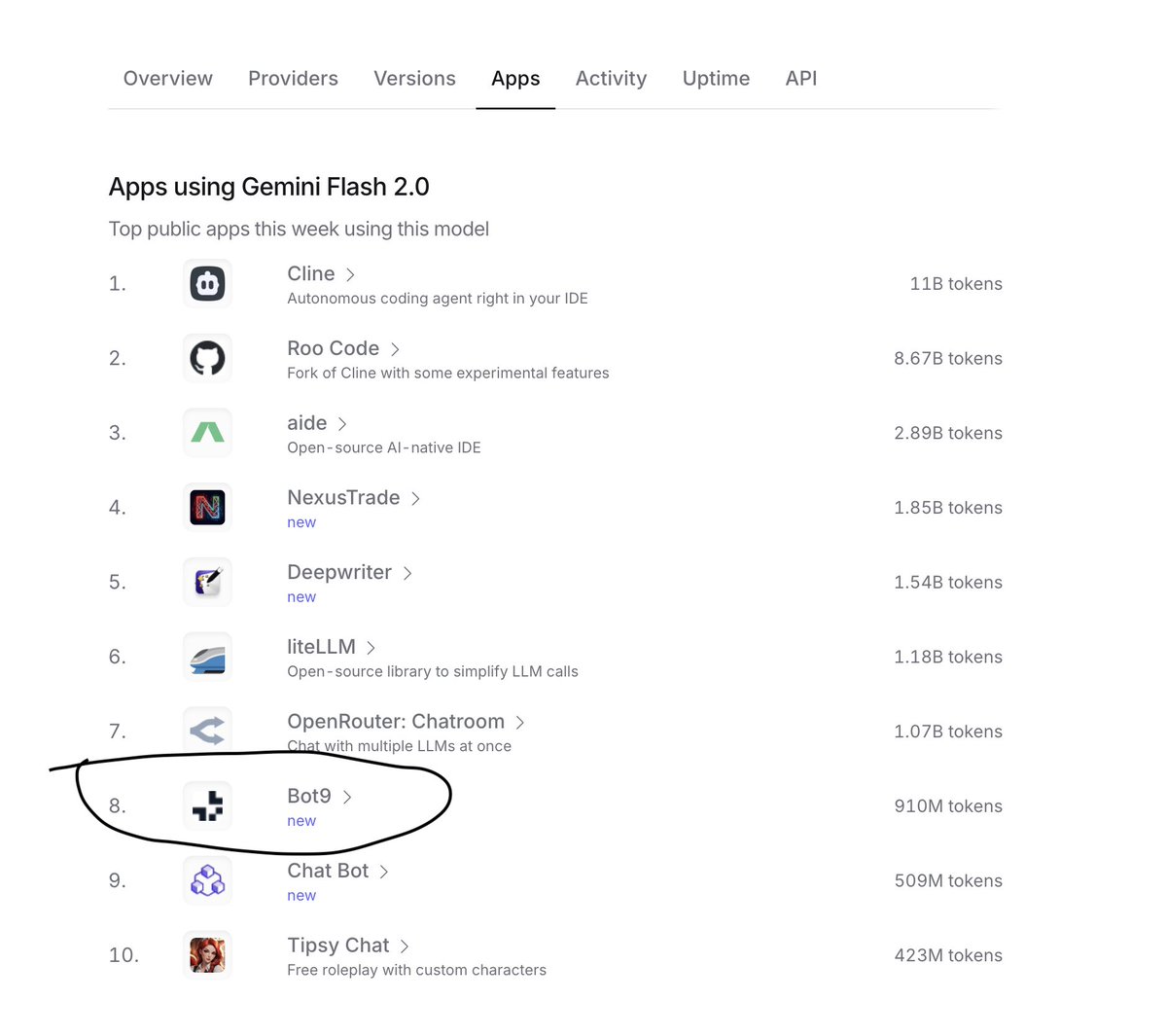Viewport: 1167px width, 1036px height.
Task: Click the Bot9 app icon
Action: click(207, 805)
